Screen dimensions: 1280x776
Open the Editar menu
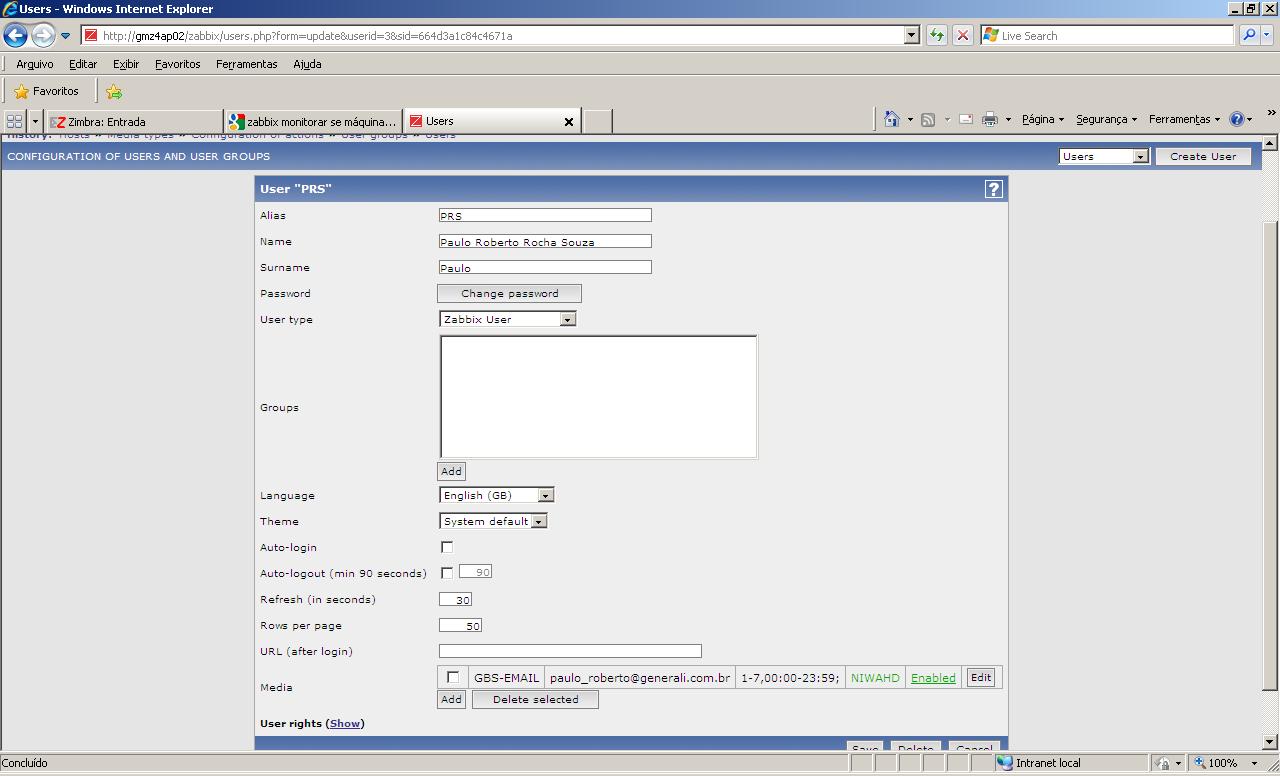click(x=83, y=64)
